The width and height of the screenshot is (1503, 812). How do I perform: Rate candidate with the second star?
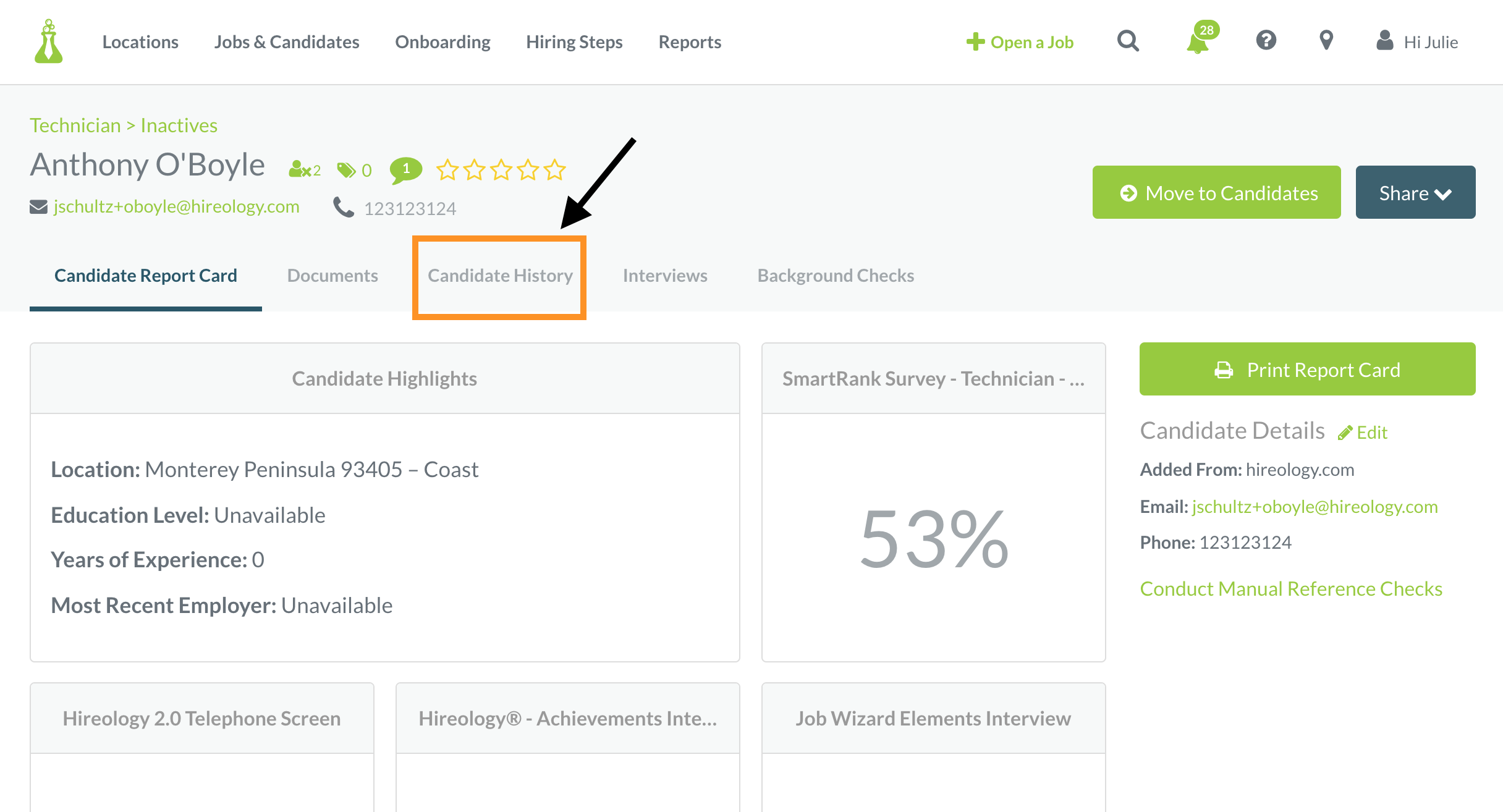pyautogui.click(x=475, y=169)
